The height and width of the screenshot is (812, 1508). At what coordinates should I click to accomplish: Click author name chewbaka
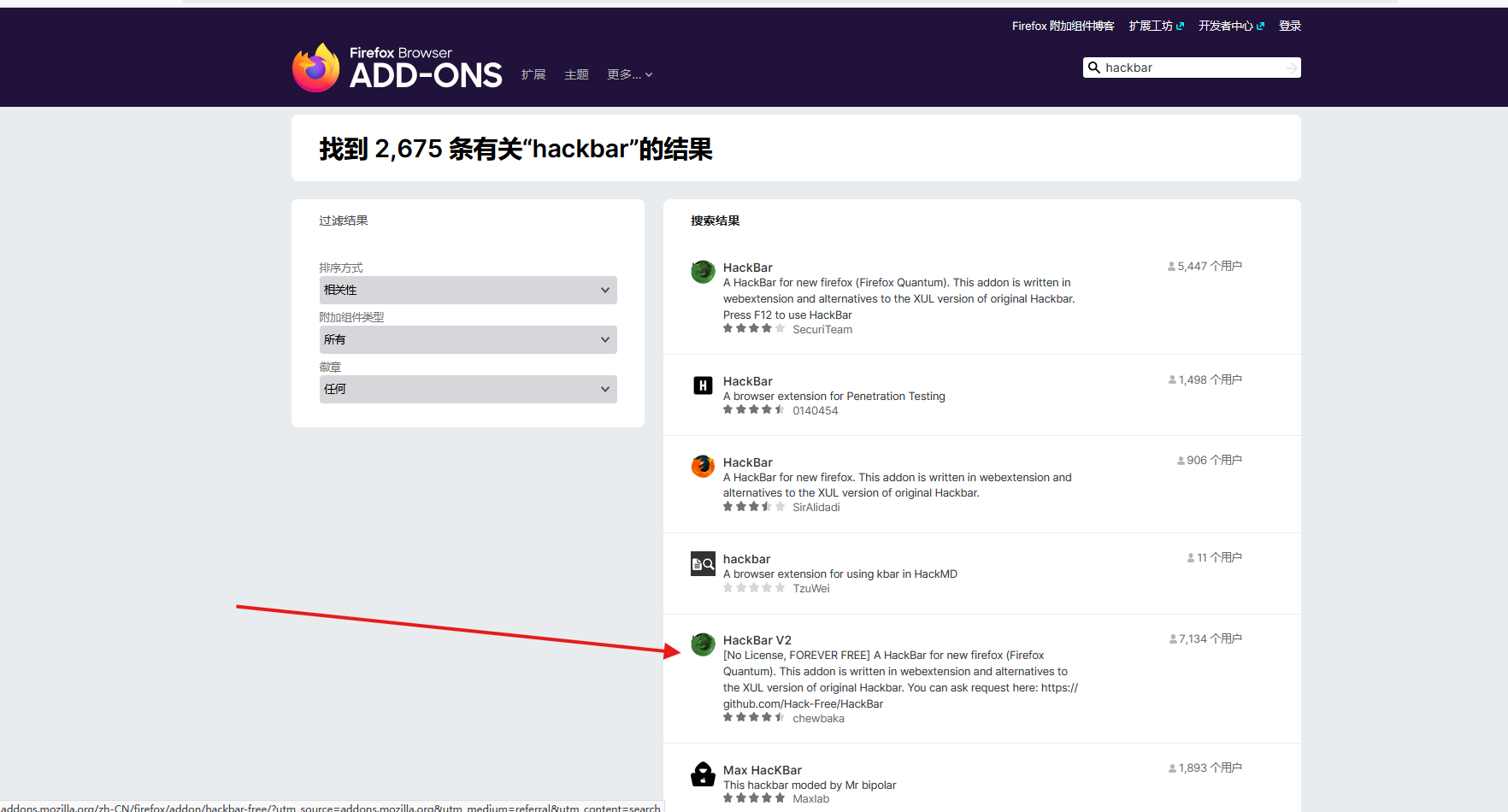pos(818,718)
